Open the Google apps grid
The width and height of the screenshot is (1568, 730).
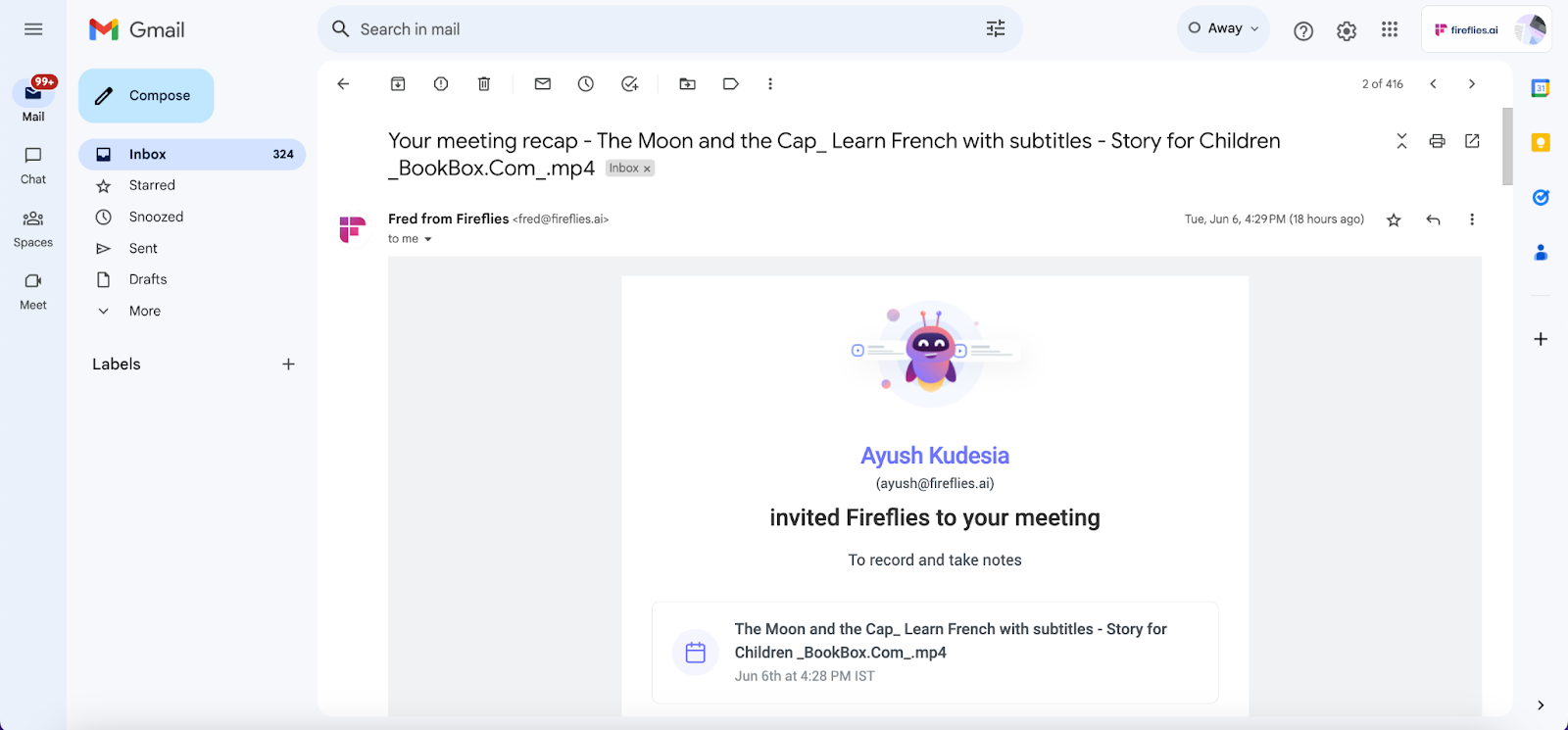point(1390,29)
